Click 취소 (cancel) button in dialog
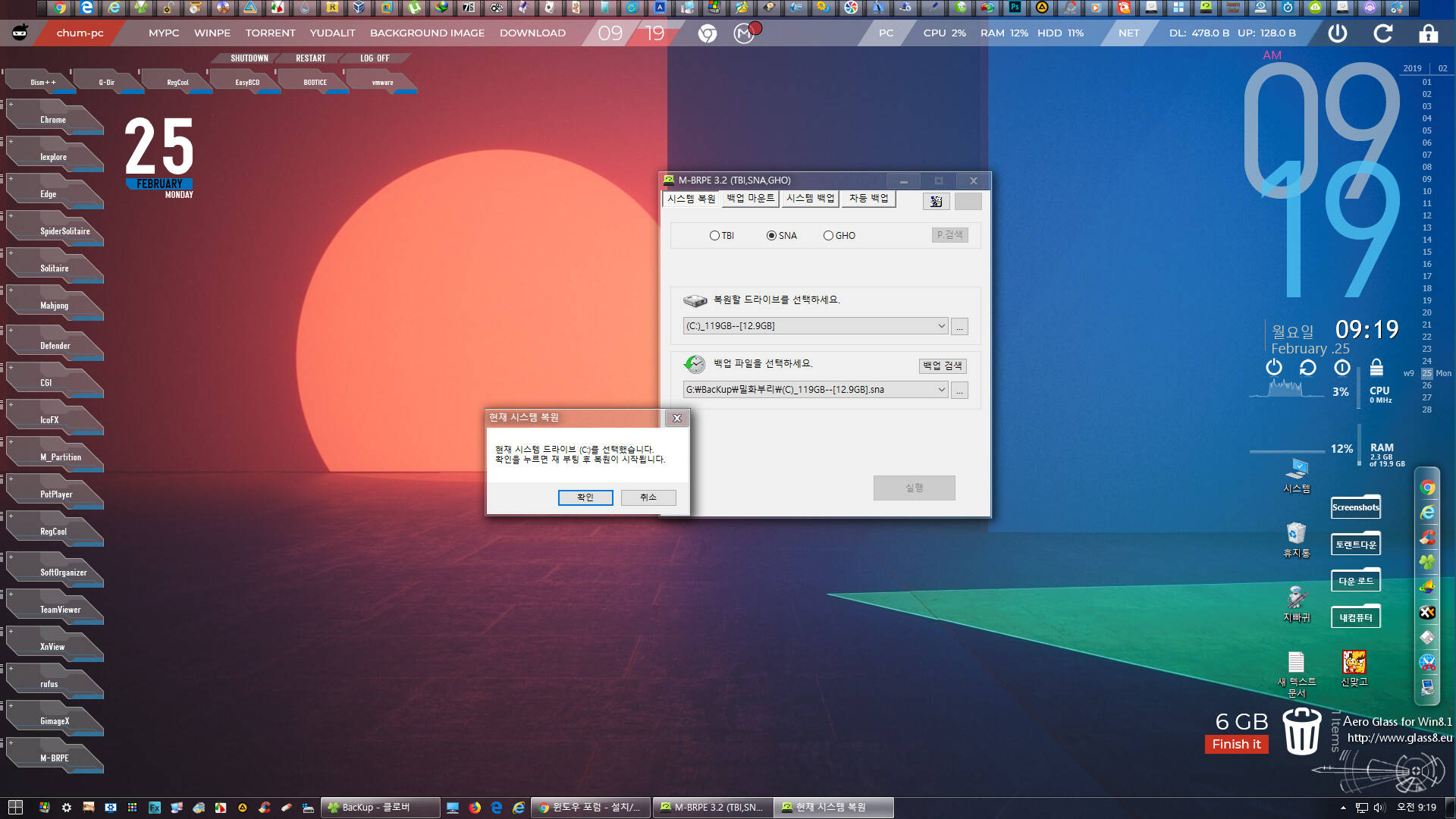The height and width of the screenshot is (819, 1456). [x=647, y=497]
